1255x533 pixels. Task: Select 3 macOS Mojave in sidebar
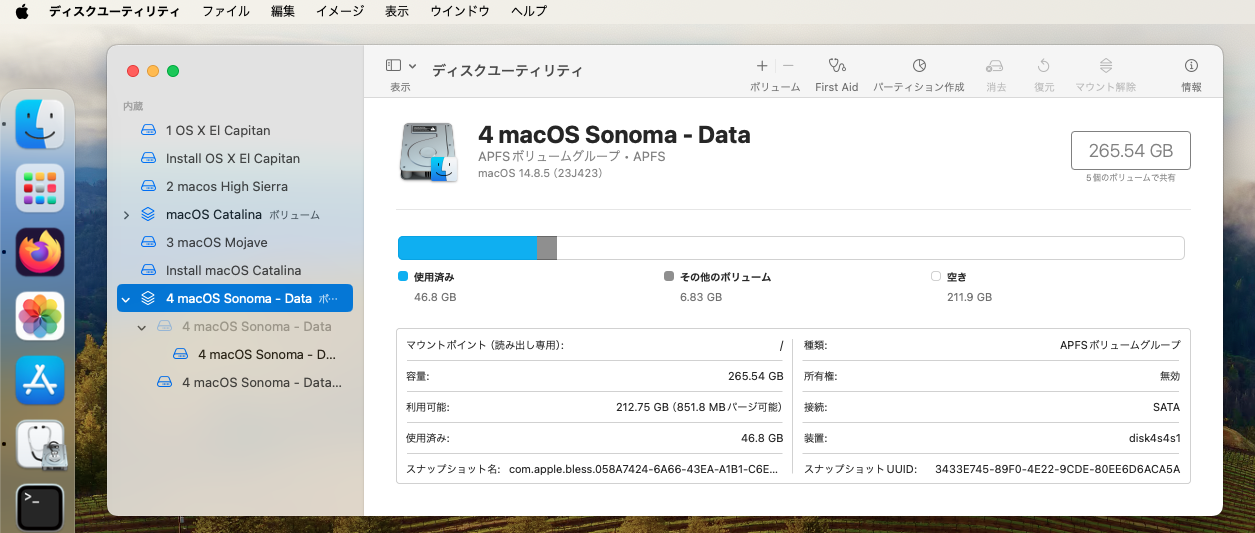(216, 243)
